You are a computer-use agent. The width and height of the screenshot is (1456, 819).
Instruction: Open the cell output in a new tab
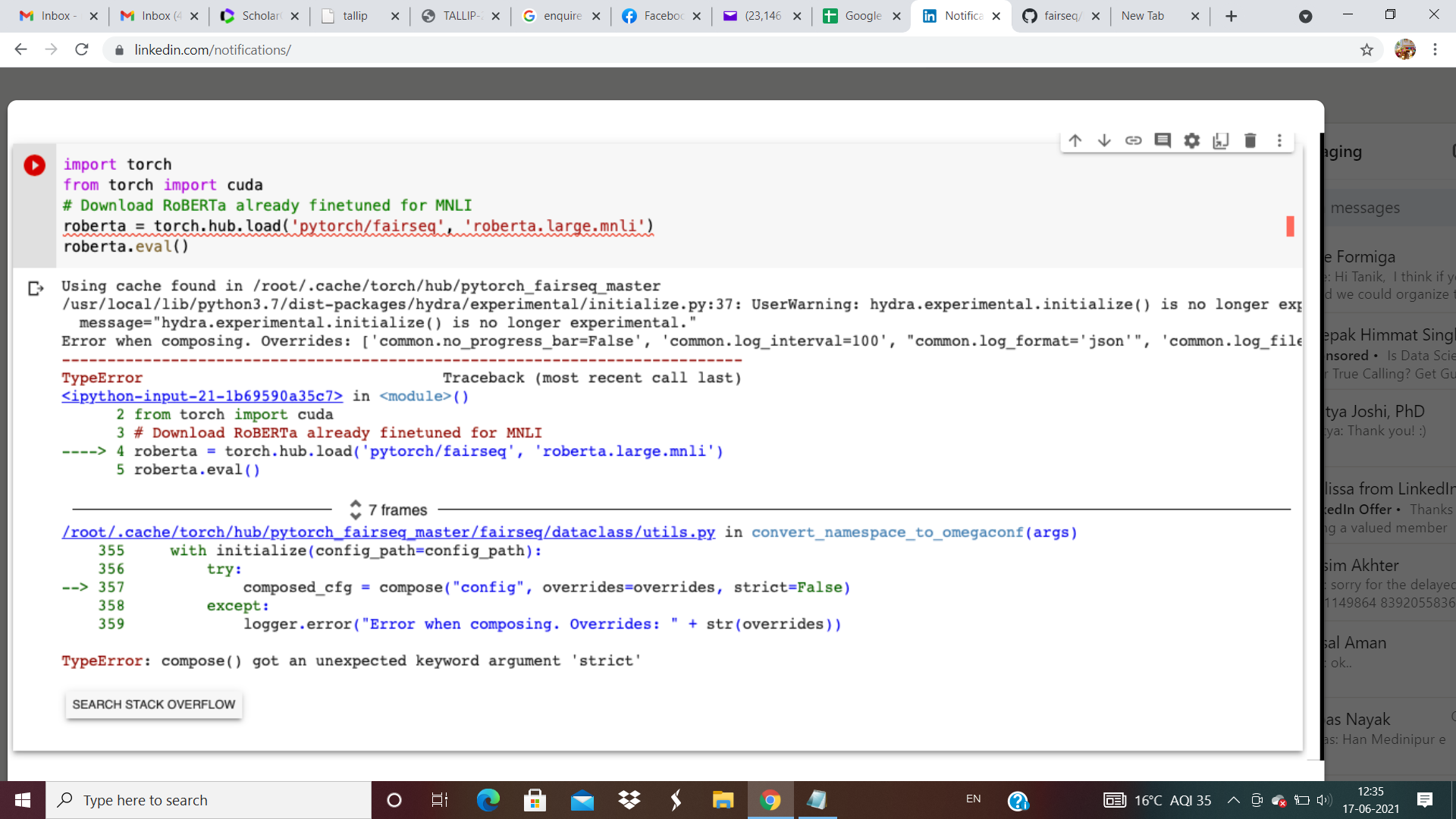(1220, 140)
